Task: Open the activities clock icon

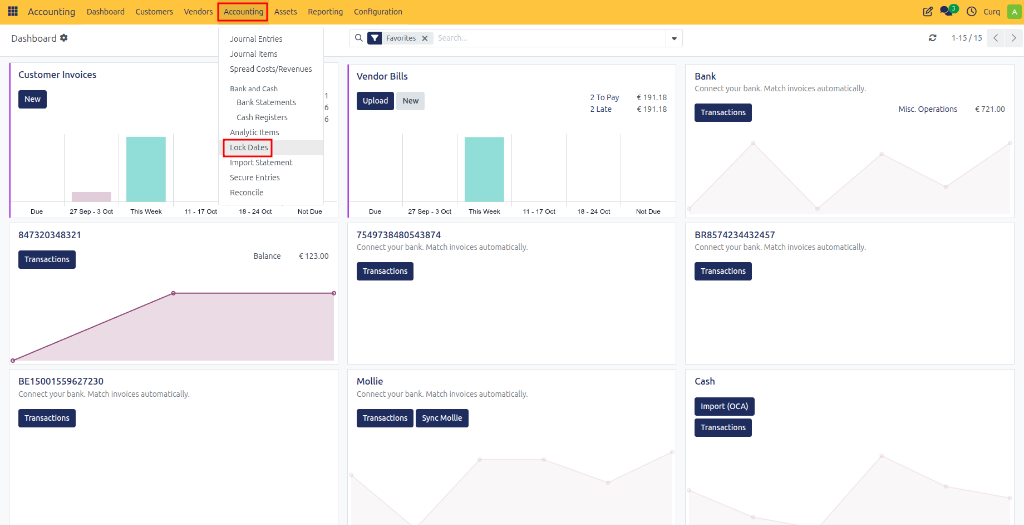Action: (x=971, y=12)
